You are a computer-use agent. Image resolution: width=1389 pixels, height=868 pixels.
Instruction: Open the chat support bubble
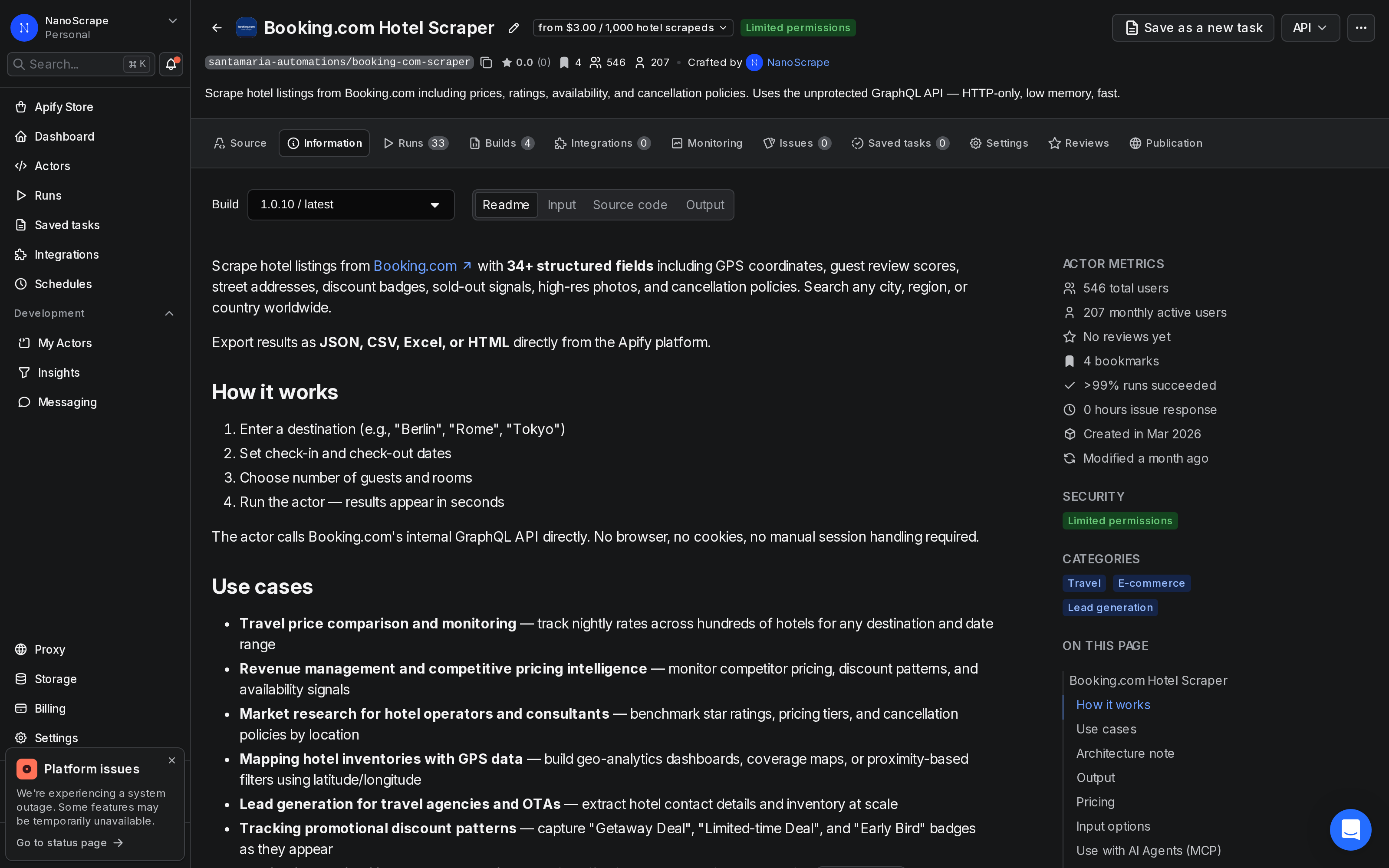pyautogui.click(x=1350, y=829)
